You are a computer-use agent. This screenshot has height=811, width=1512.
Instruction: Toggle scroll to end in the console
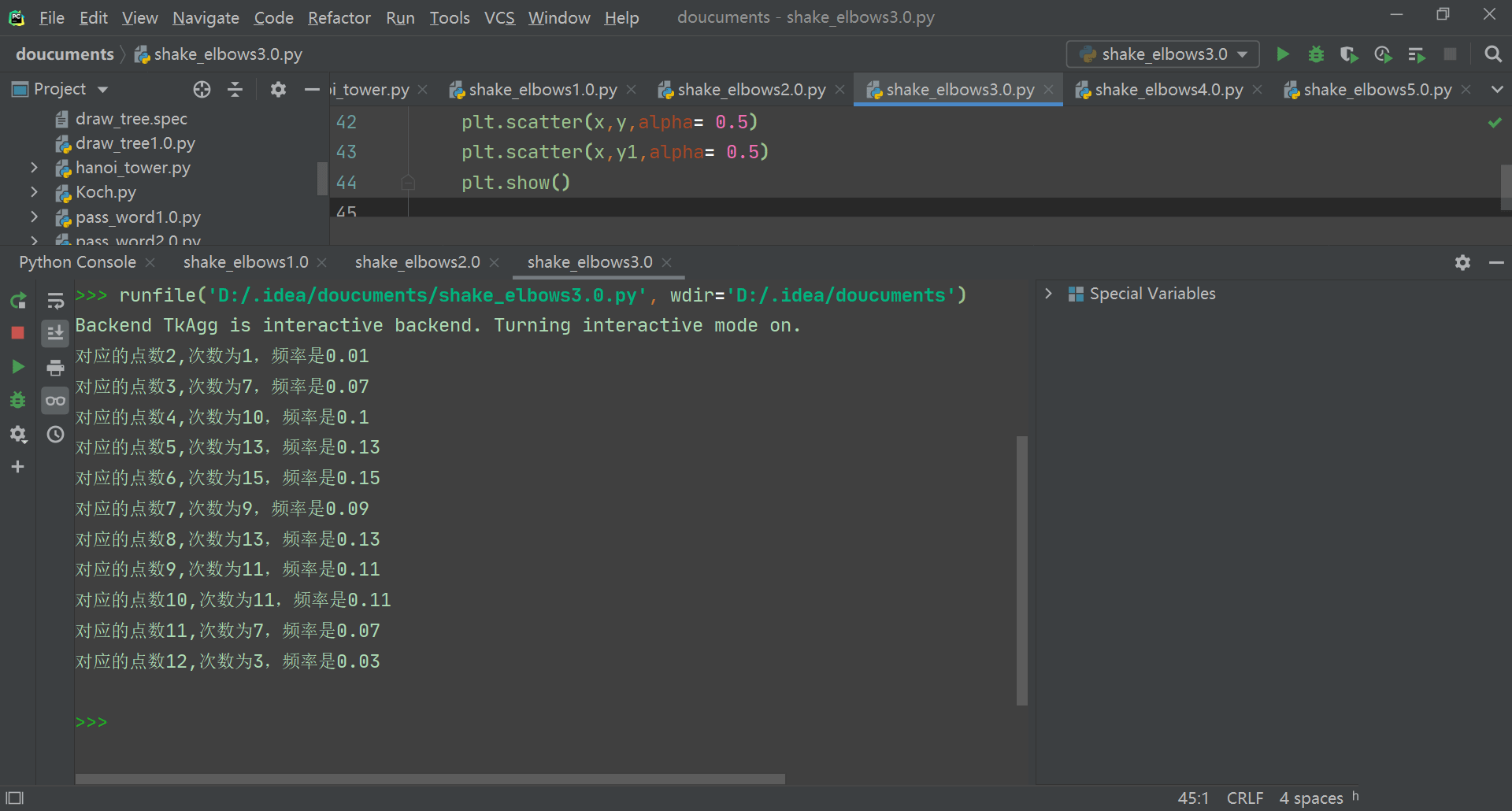pos(55,333)
